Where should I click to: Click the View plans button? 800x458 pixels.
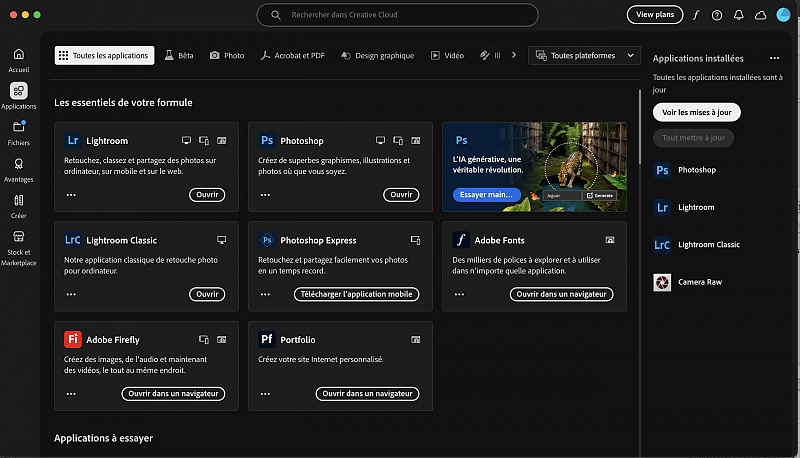click(655, 15)
